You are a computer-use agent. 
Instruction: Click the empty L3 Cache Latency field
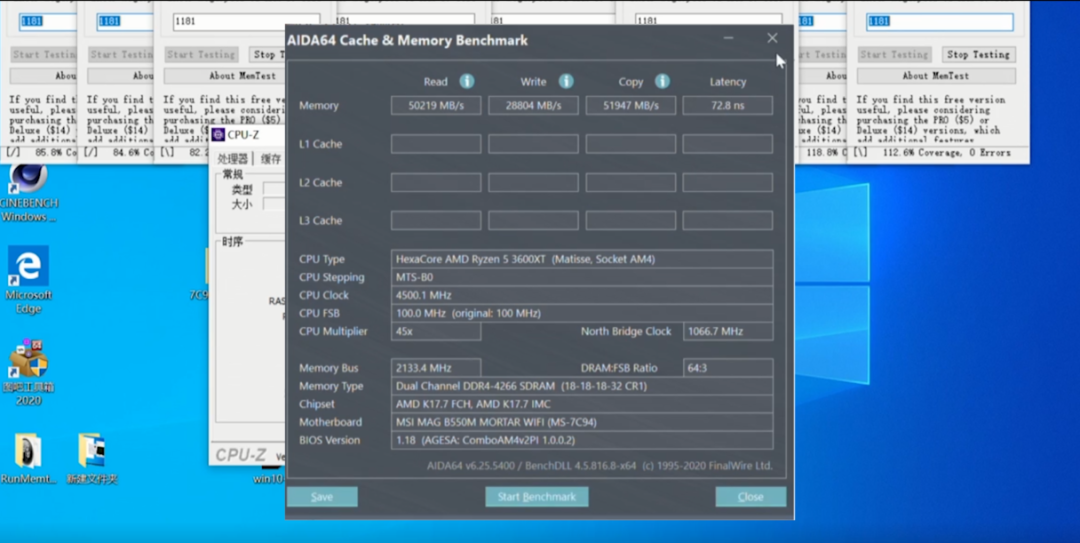[727, 221]
